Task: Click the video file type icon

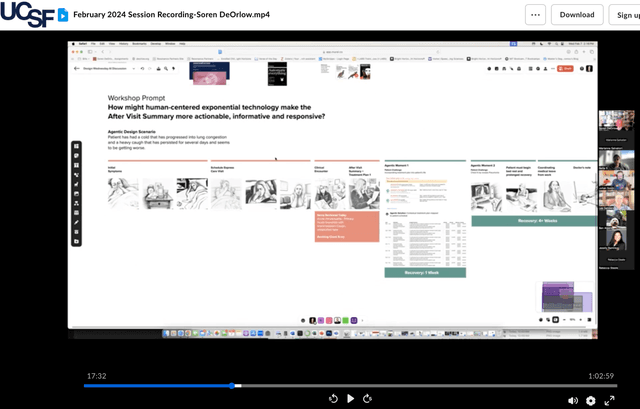Action: [x=62, y=15]
